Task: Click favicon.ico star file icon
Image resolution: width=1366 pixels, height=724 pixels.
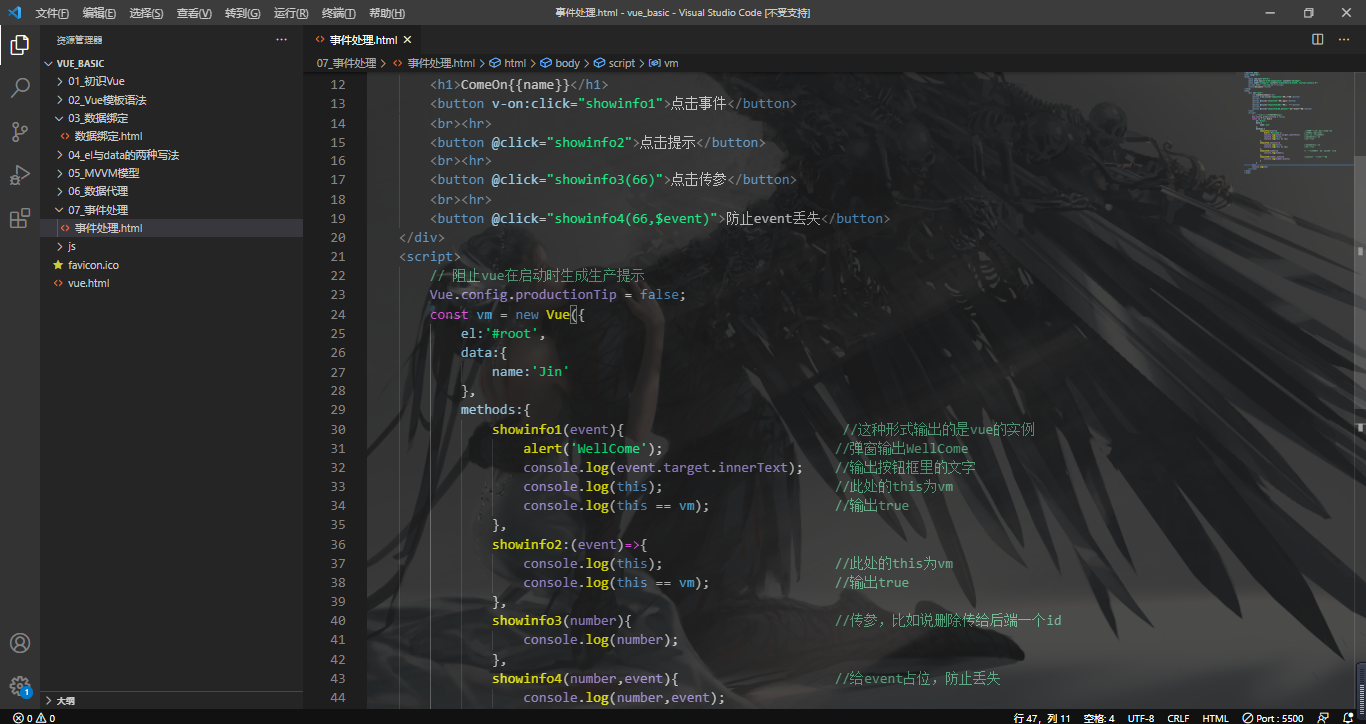Action: (58, 265)
